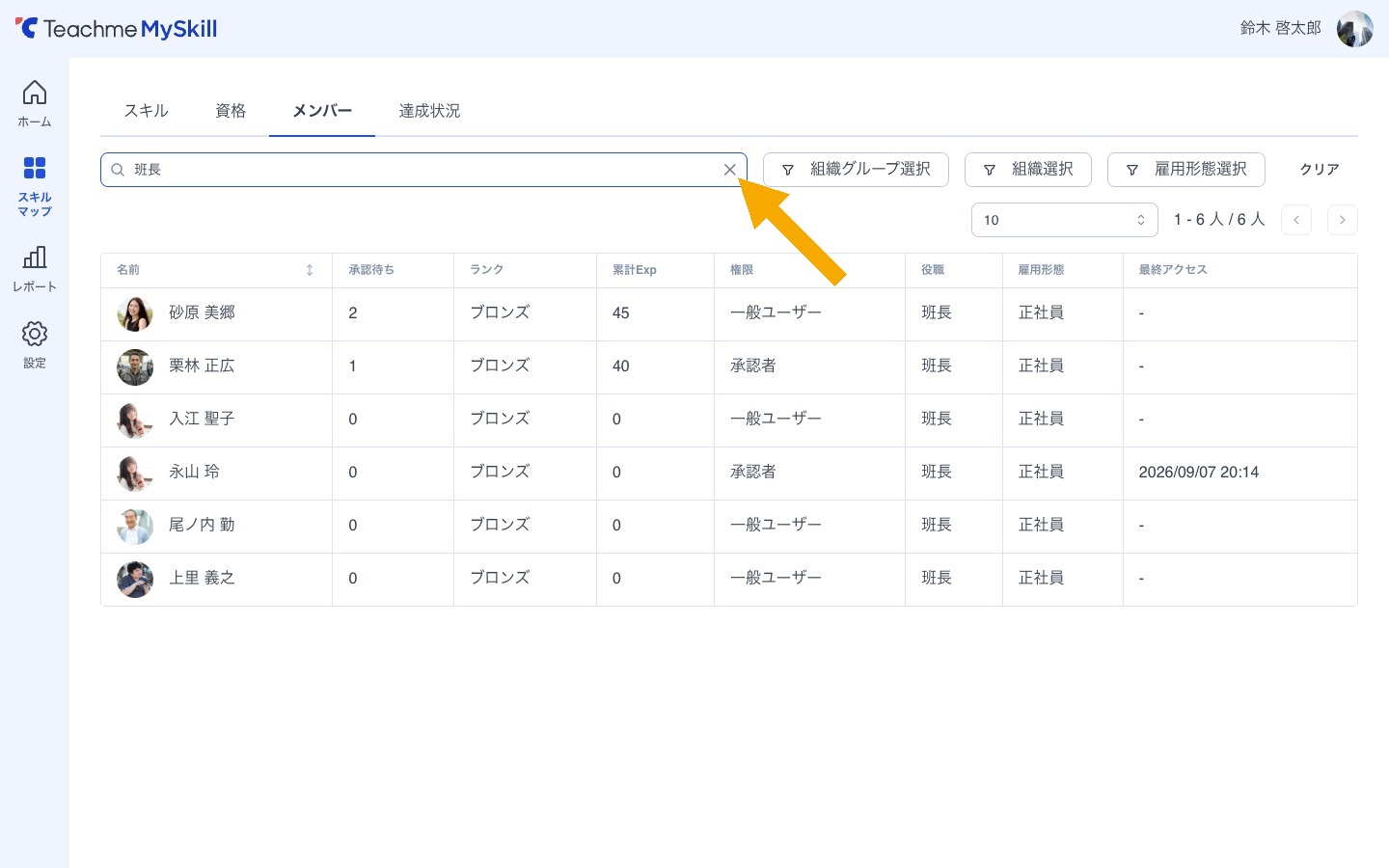Switch to the 達成状況 tab
The height and width of the screenshot is (868, 1389).
tap(429, 111)
